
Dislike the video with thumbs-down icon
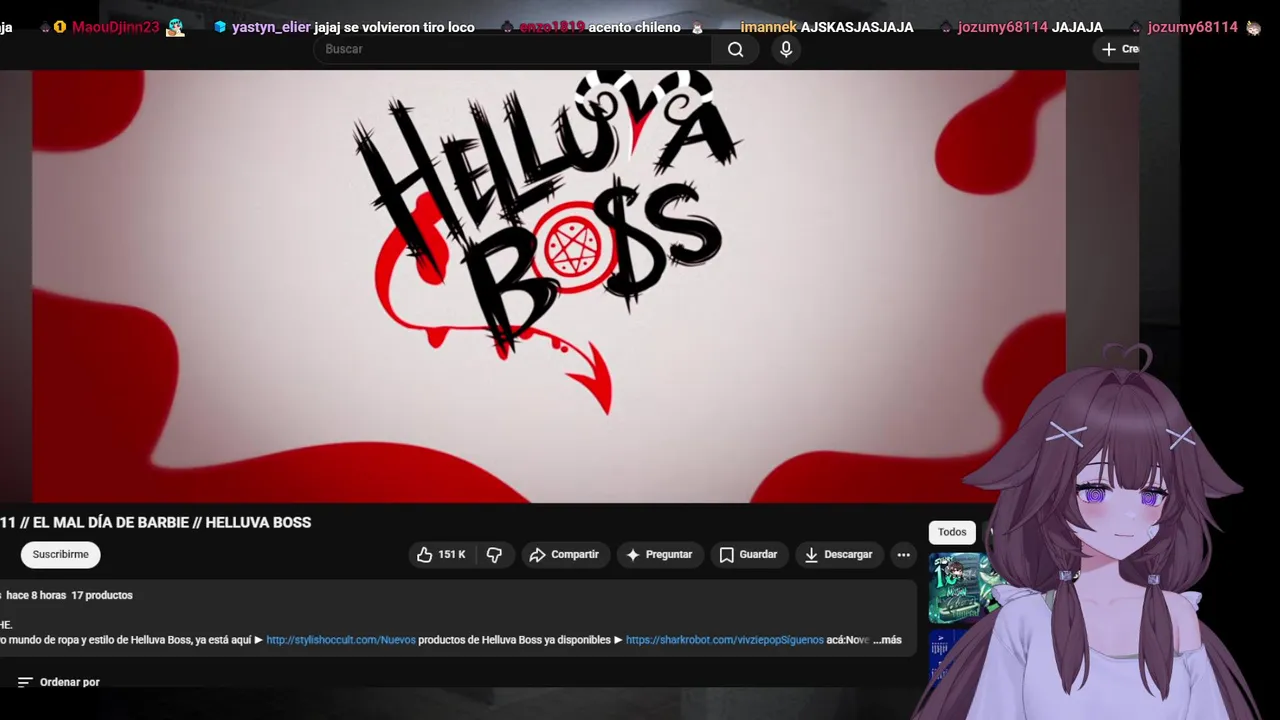[494, 555]
